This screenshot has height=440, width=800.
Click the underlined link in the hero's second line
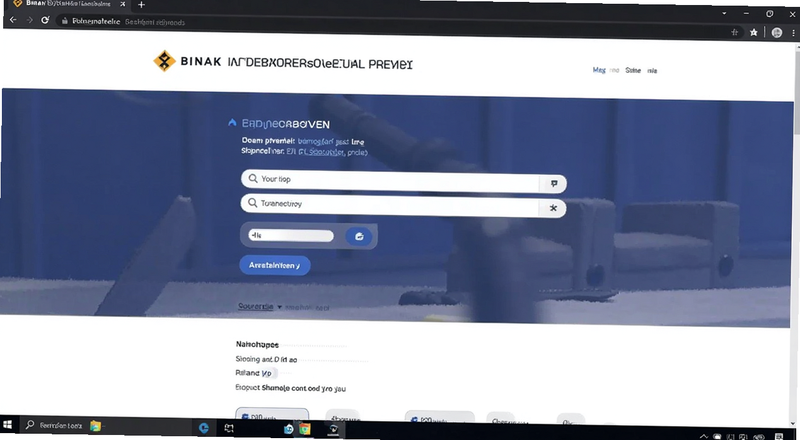pyautogui.click(x=326, y=152)
